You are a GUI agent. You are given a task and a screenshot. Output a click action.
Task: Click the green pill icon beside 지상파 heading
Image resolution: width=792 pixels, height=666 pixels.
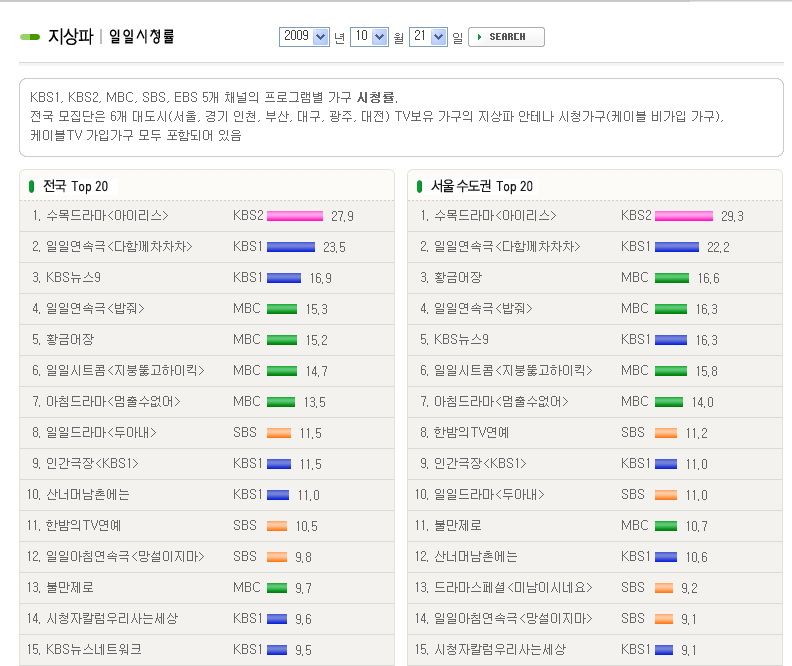click(x=30, y=37)
